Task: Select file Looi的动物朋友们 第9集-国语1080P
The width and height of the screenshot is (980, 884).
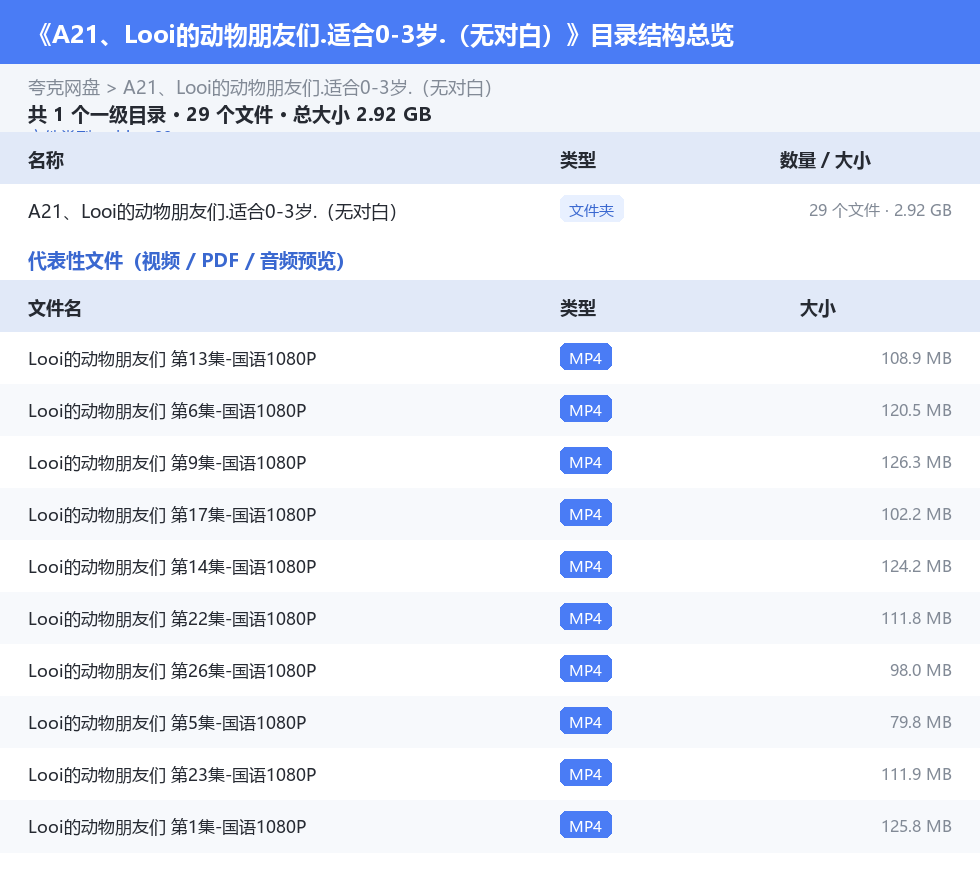Action: (167, 463)
